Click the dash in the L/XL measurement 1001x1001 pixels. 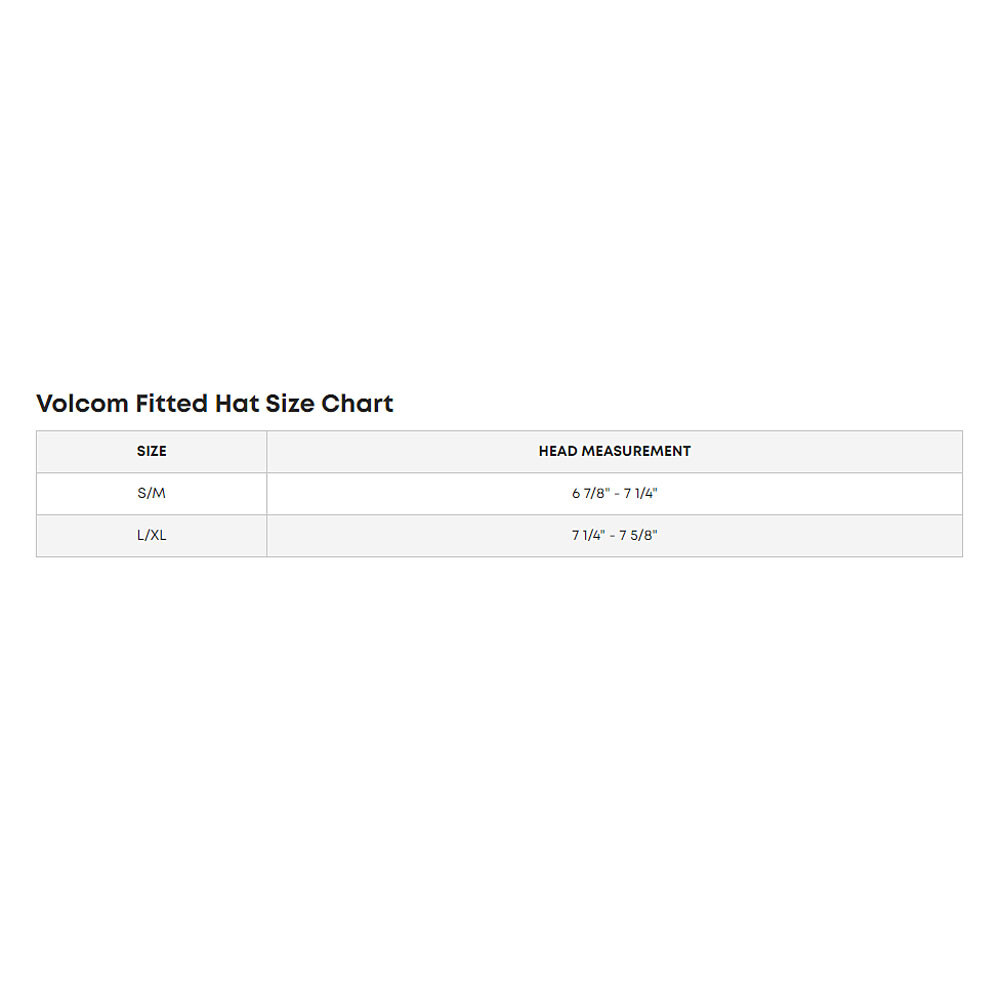612,536
